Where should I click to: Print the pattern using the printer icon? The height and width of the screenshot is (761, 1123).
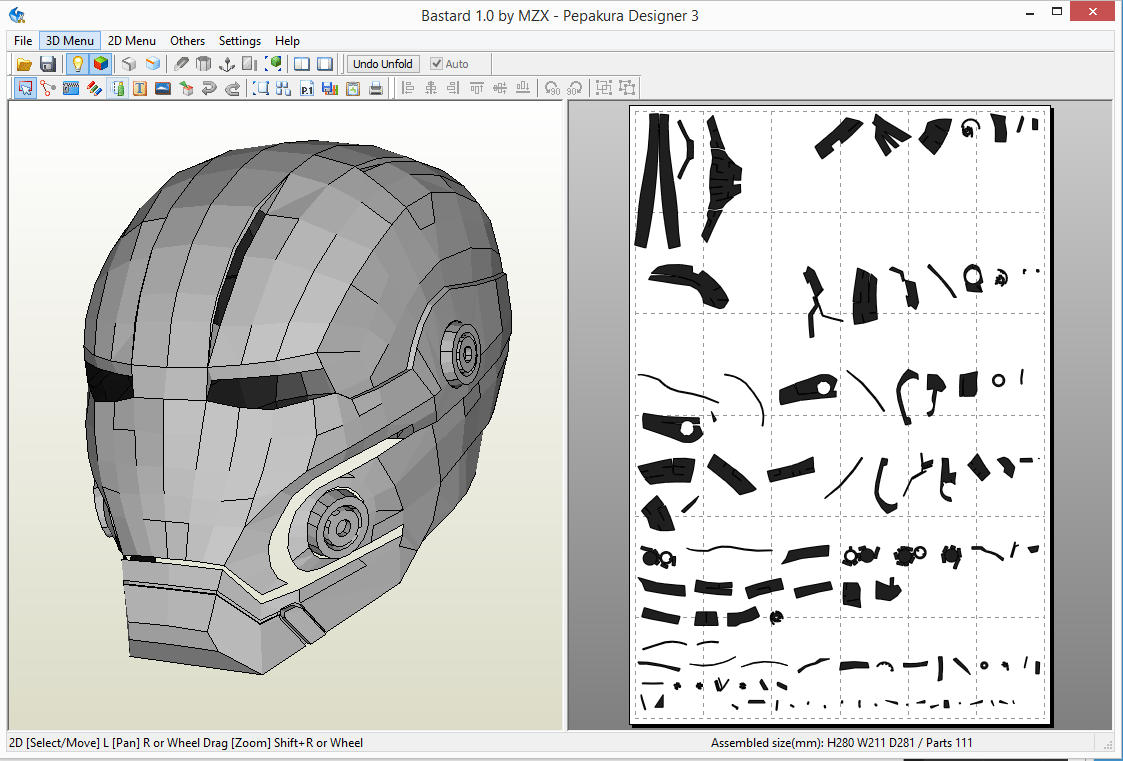pyautogui.click(x=376, y=88)
